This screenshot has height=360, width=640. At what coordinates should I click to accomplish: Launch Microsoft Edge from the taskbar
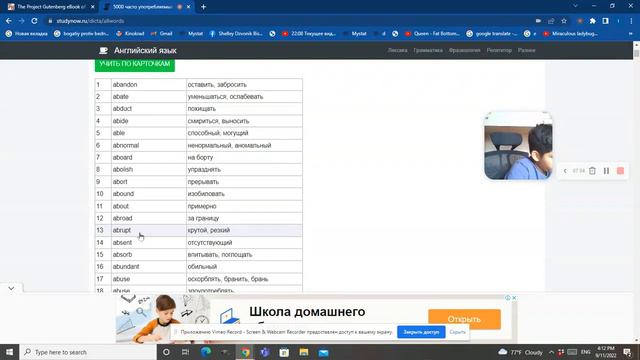click(205, 352)
